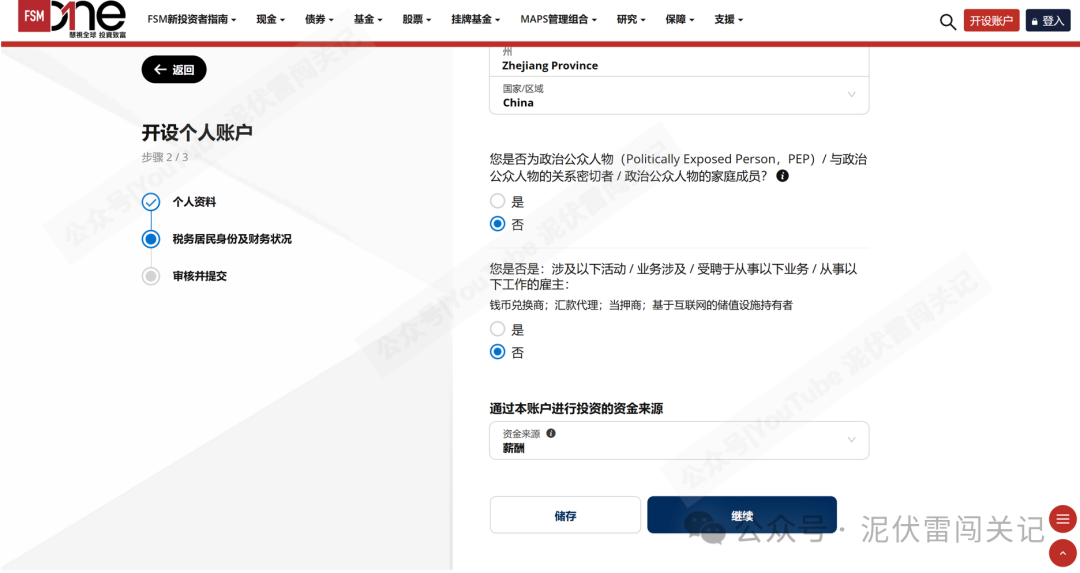Expand the MAPS管理组合 menu
This screenshot has height=573, width=1080.
559,19
